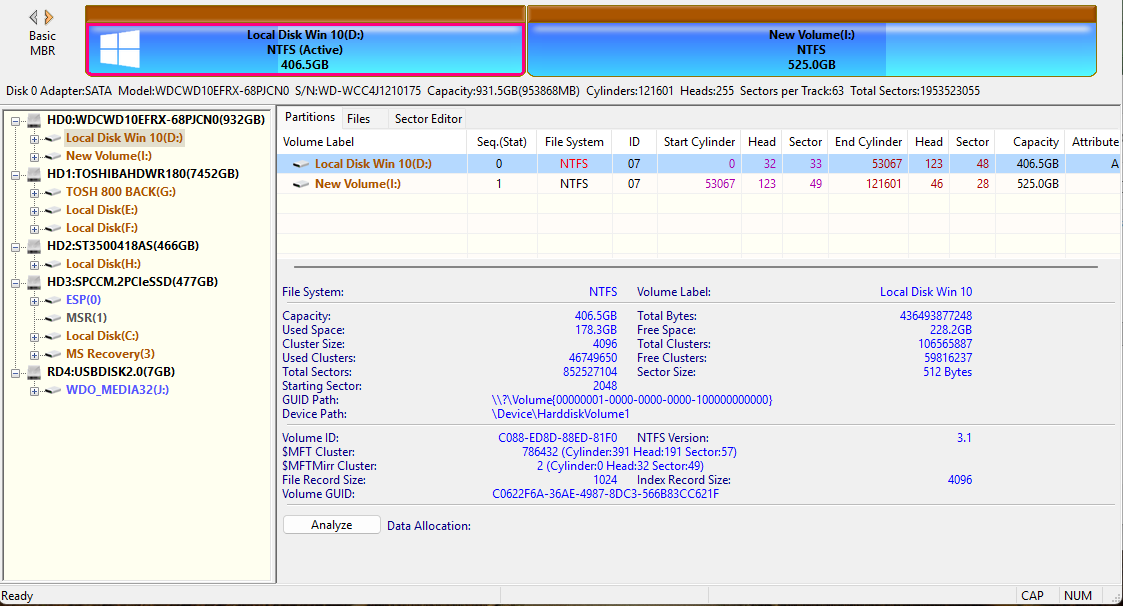This screenshot has height=606, width=1123.
Task: Expand New Volume(I:) tree node
Action: coord(34,156)
